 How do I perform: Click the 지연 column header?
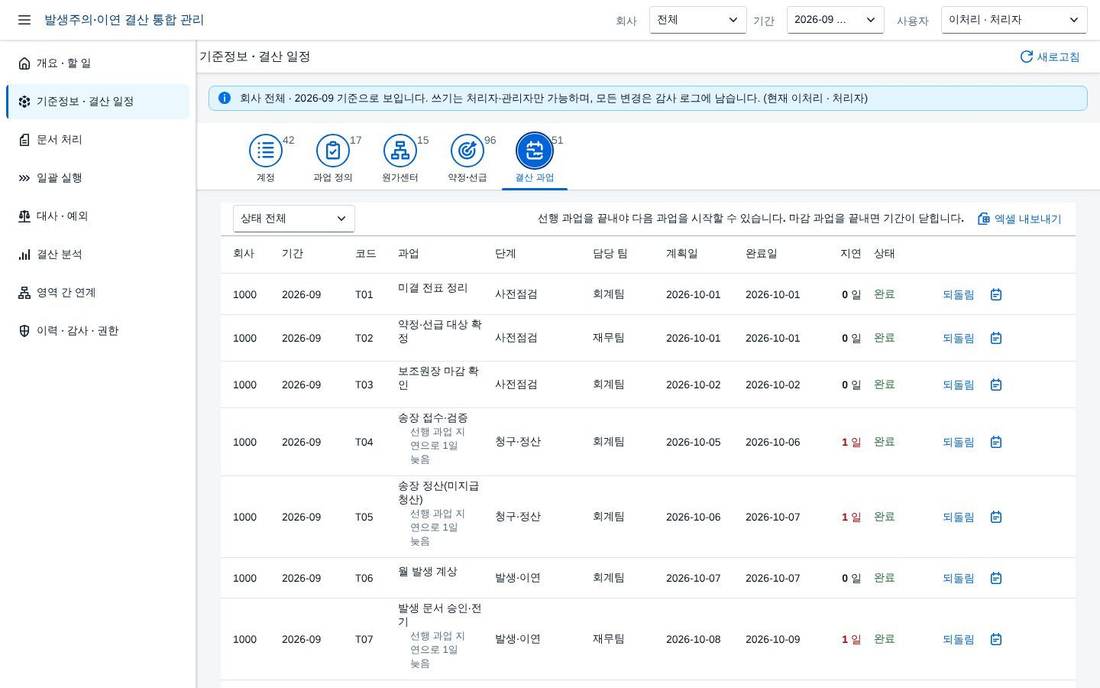(850, 254)
